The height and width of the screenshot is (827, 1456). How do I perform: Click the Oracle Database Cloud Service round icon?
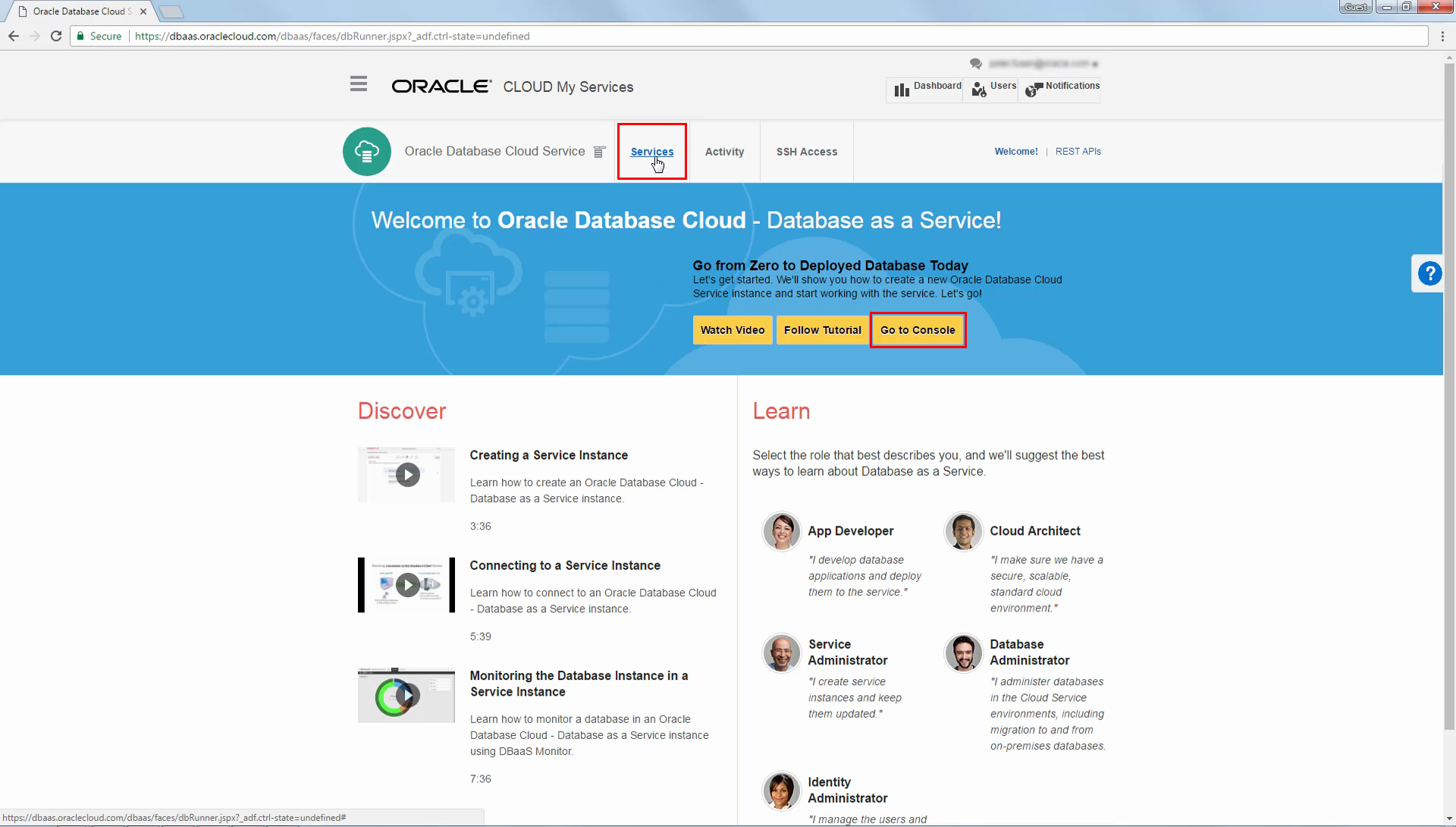(x=367, y=151)
